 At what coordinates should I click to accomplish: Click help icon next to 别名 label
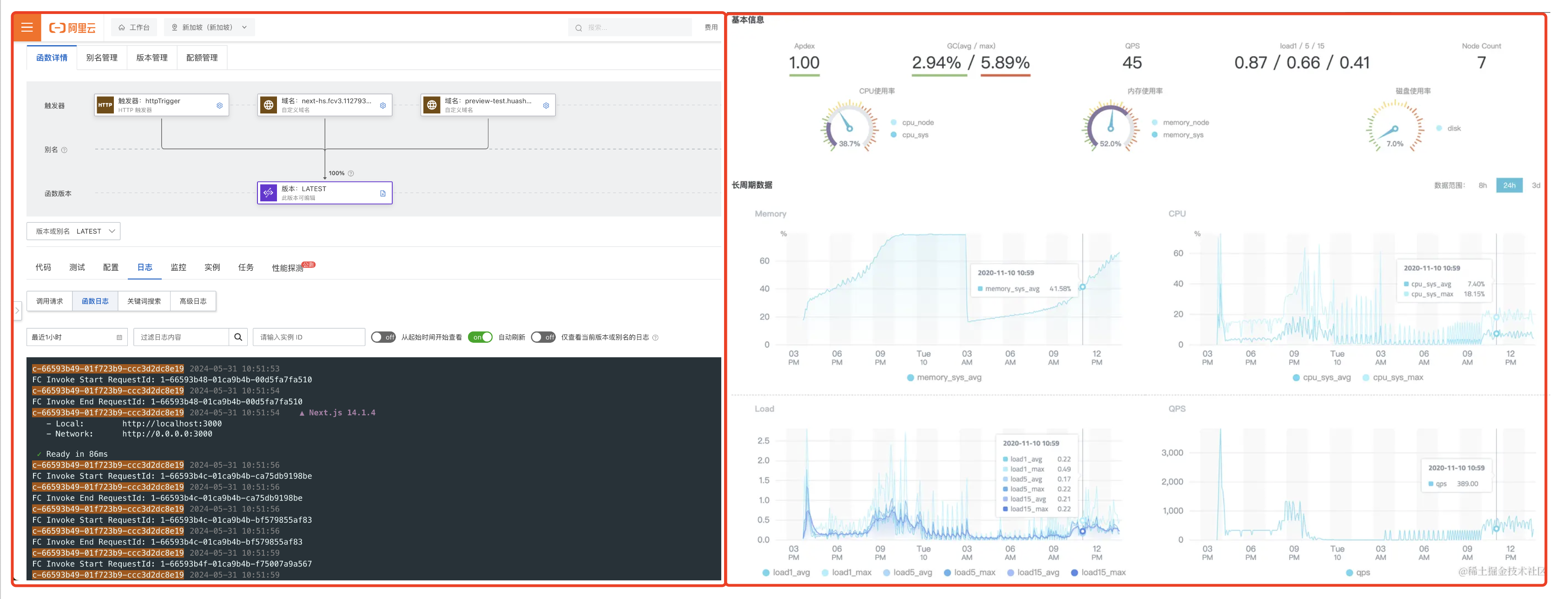[65, 150]
